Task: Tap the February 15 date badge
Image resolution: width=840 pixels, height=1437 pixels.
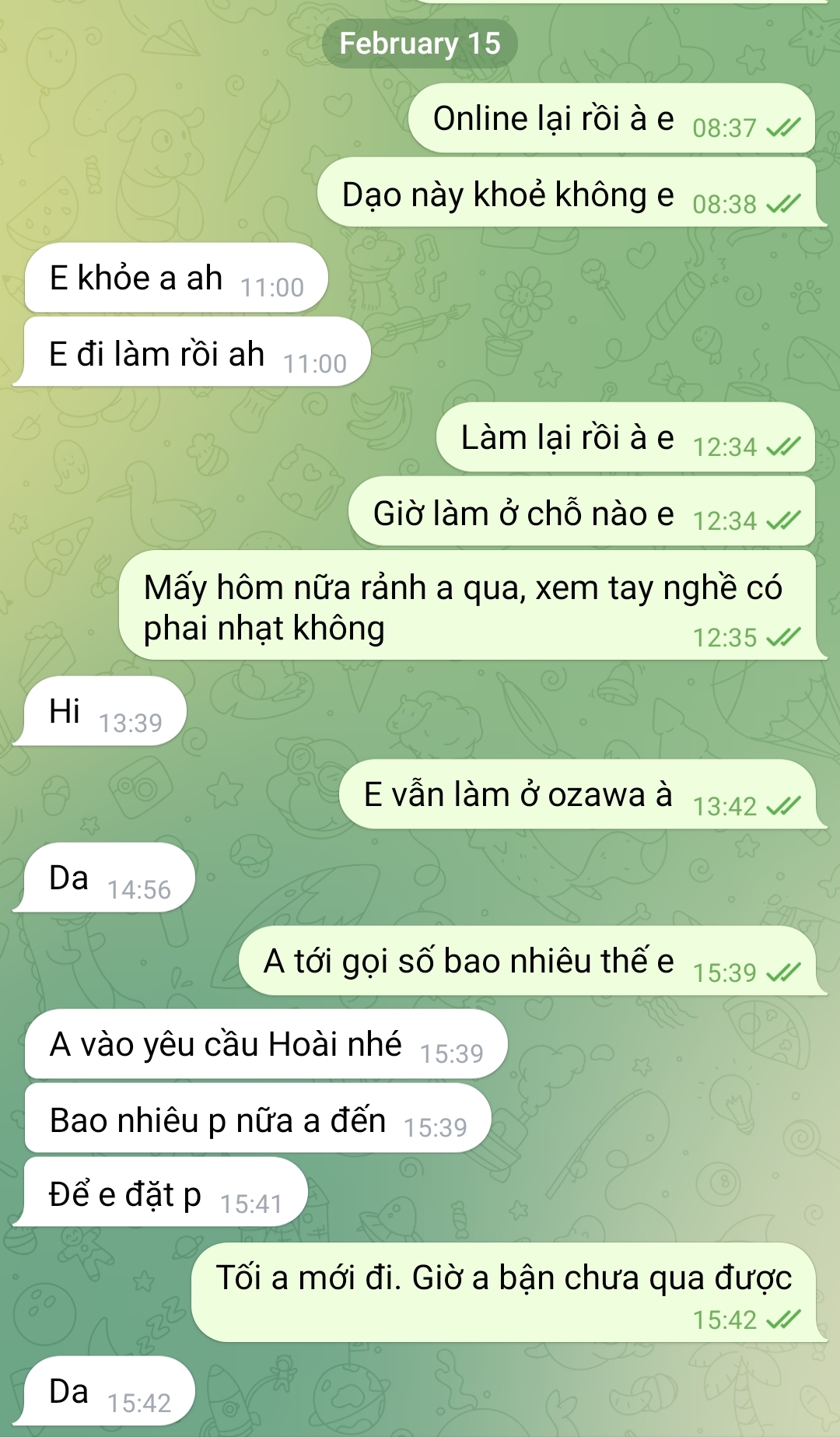Action: (420, 44)
